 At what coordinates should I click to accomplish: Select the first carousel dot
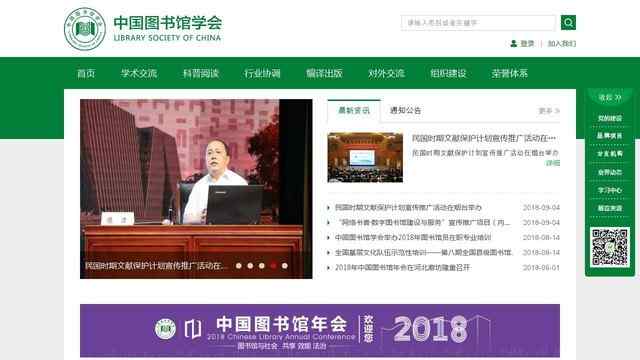[239, 266]
